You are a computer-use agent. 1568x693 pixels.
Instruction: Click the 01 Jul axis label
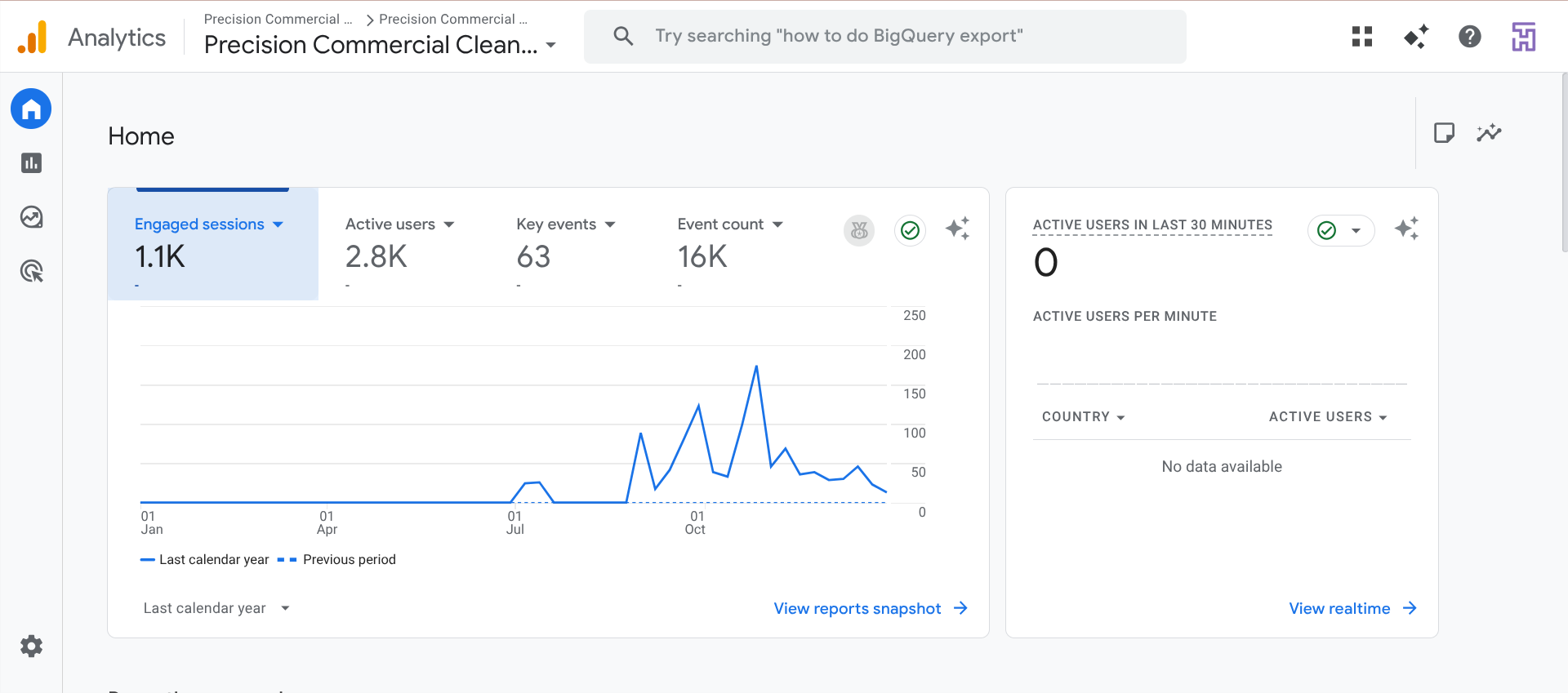tap(514, 522)
